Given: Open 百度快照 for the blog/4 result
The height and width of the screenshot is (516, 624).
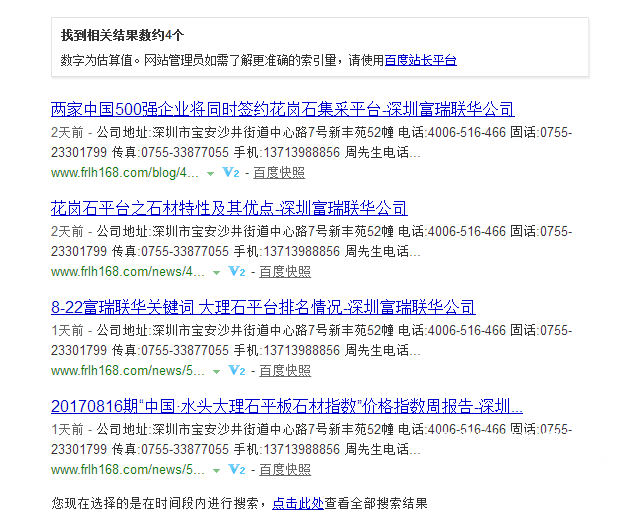Looking at the screenshot, I should pos(279,173).
